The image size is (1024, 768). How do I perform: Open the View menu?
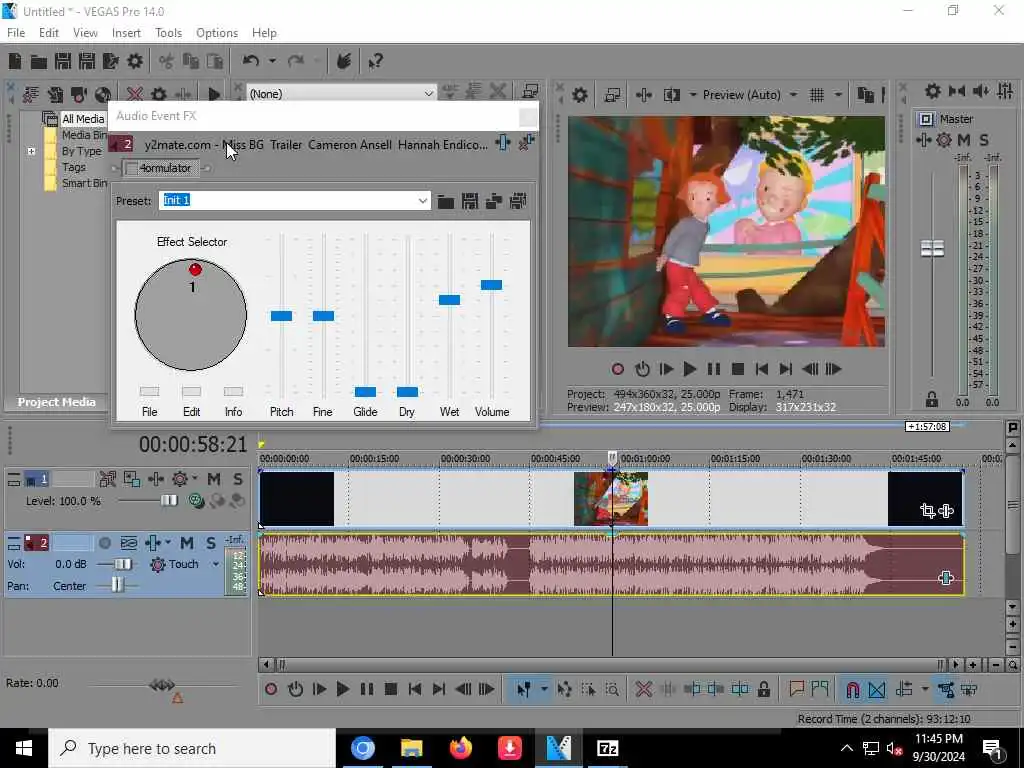(85, 33)
